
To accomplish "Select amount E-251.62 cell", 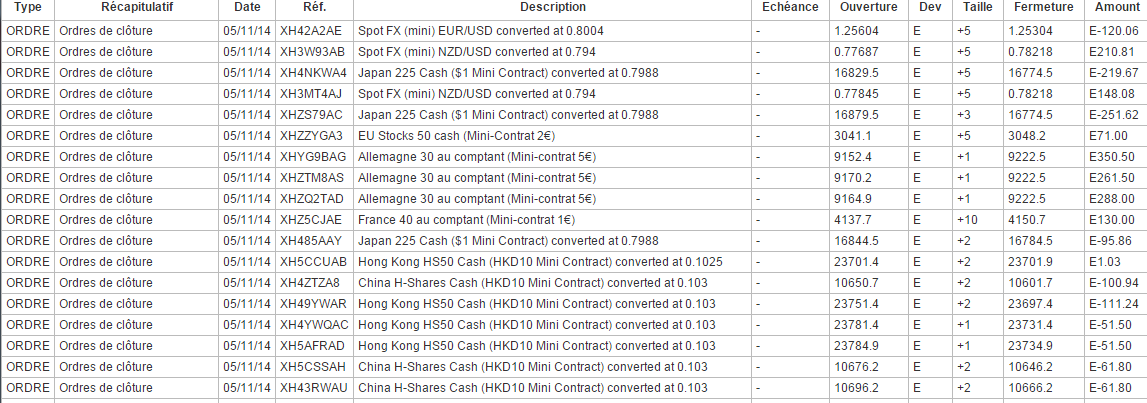I will 1114,115.
